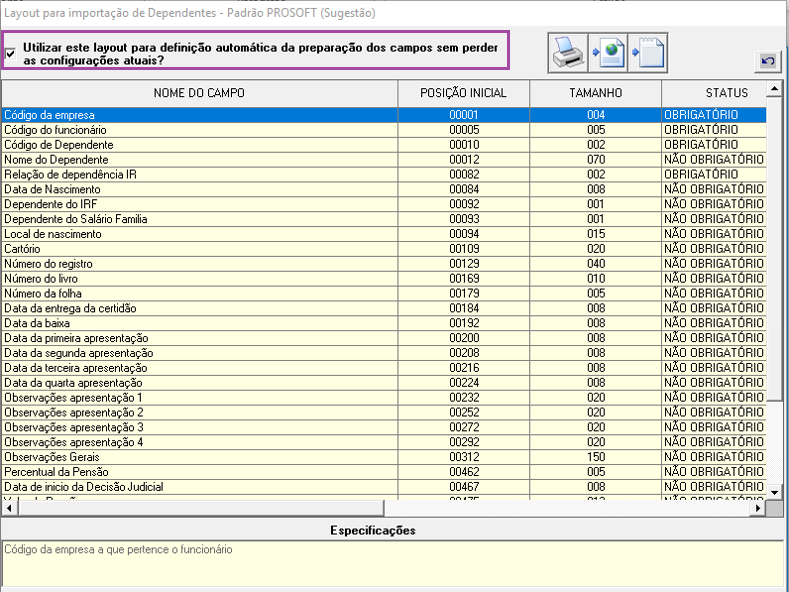Select row 'Dependente do Salário Família'
Screen dimensions: 789x592
point(384,219)
